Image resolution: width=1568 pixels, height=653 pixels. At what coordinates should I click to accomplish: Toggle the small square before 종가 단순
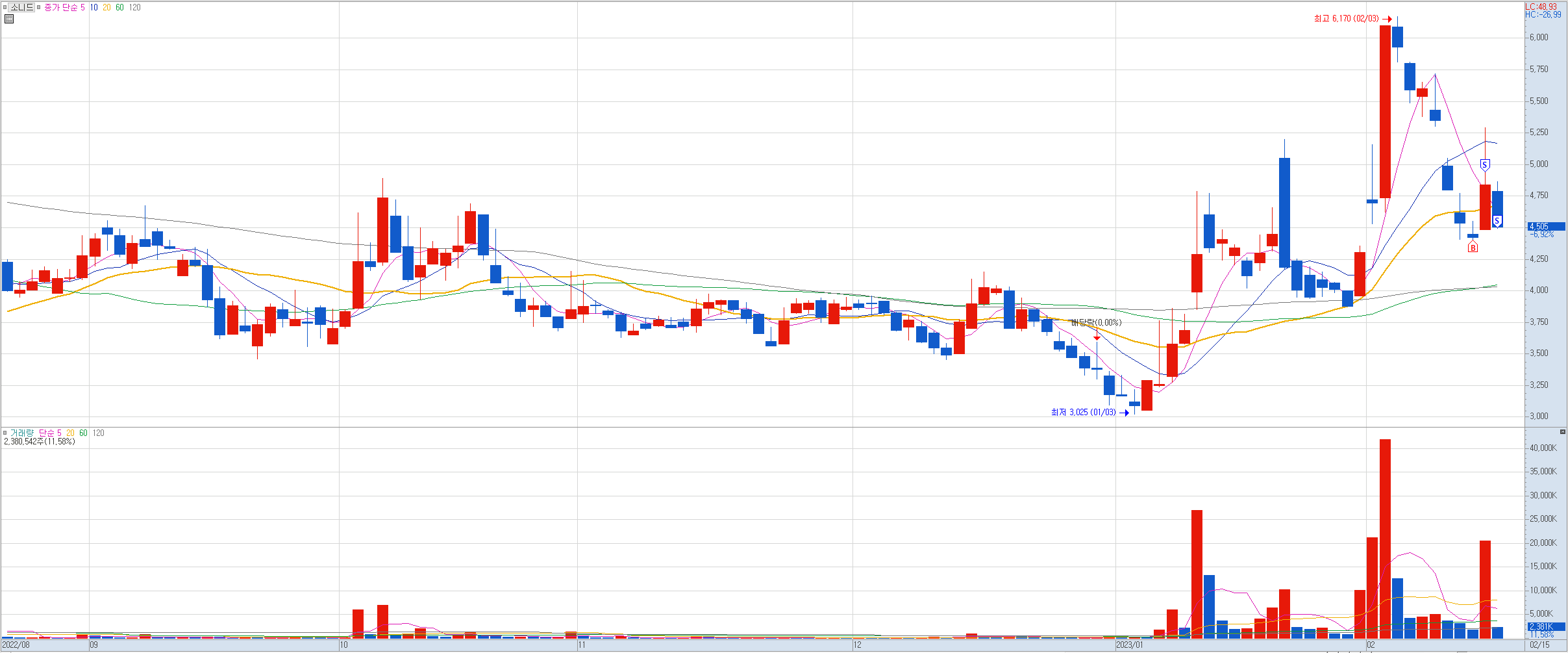click(x=39, y=7)
